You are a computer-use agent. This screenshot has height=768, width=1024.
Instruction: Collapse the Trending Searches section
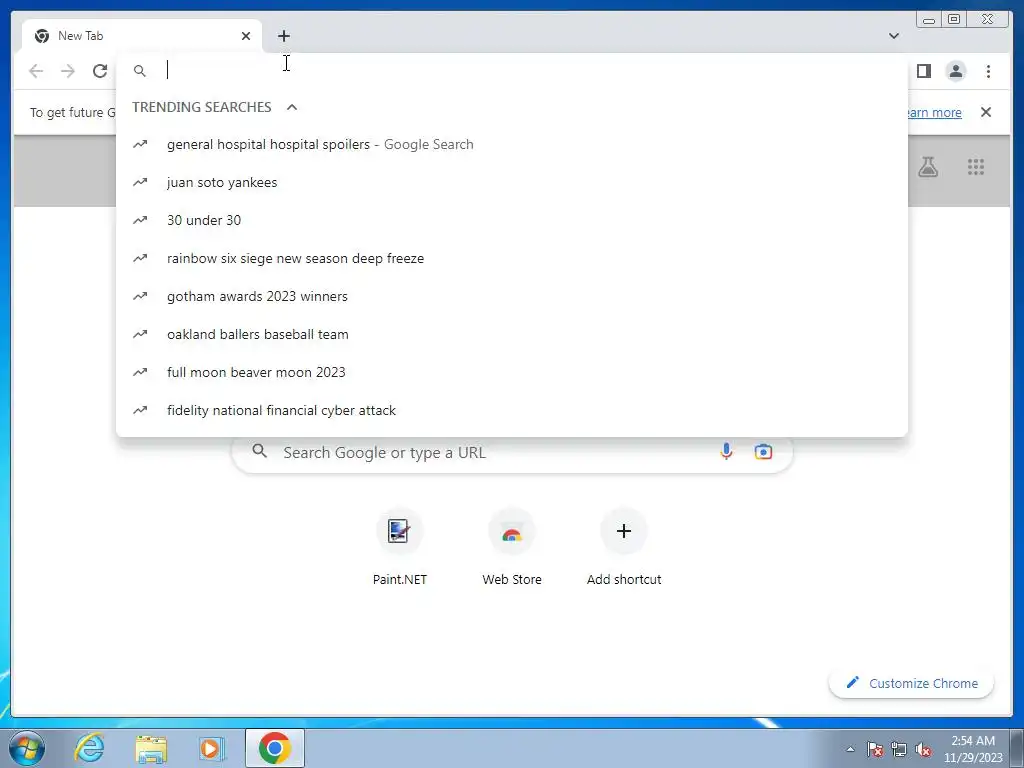[x=292, y=107]
